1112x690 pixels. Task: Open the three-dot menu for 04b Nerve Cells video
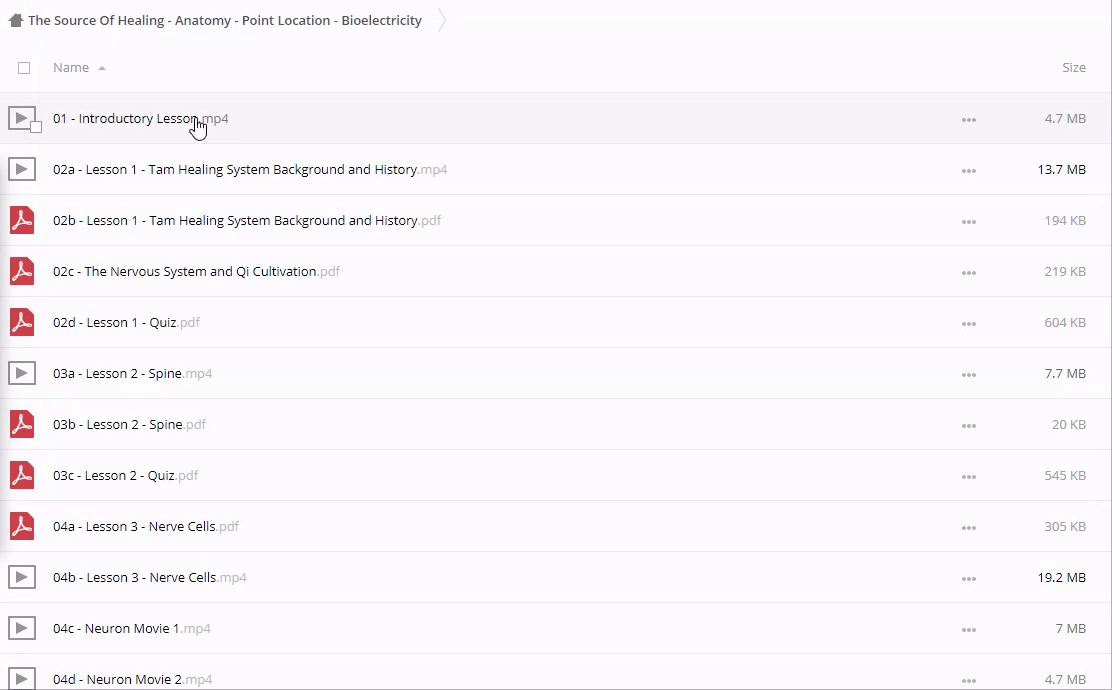tap(968, 579)
